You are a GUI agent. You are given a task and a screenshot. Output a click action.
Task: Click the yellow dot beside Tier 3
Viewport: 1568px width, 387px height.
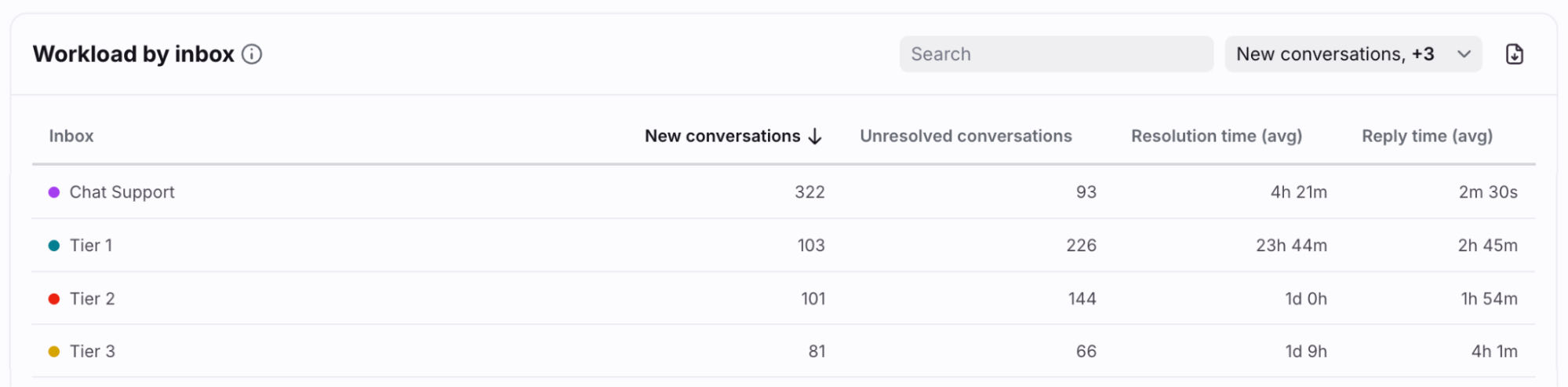(54, 352)
